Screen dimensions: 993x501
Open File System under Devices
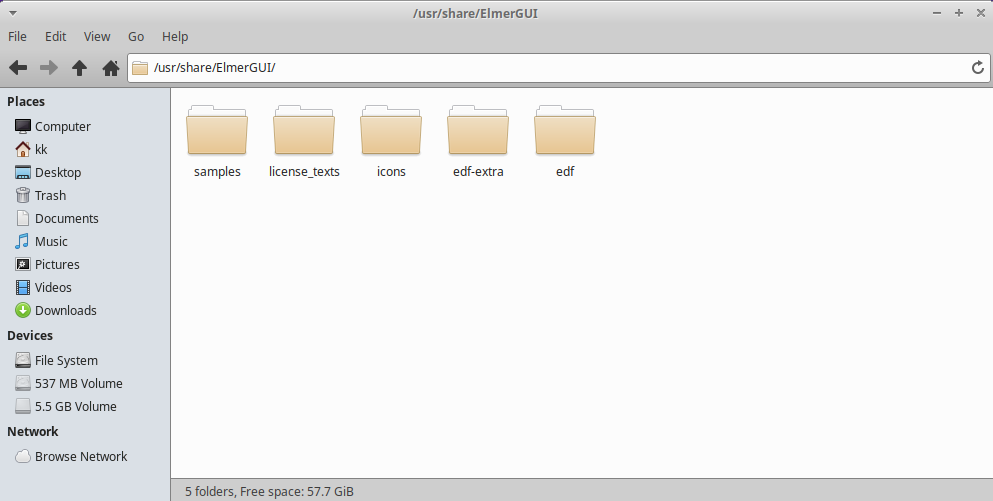point(66,361)
